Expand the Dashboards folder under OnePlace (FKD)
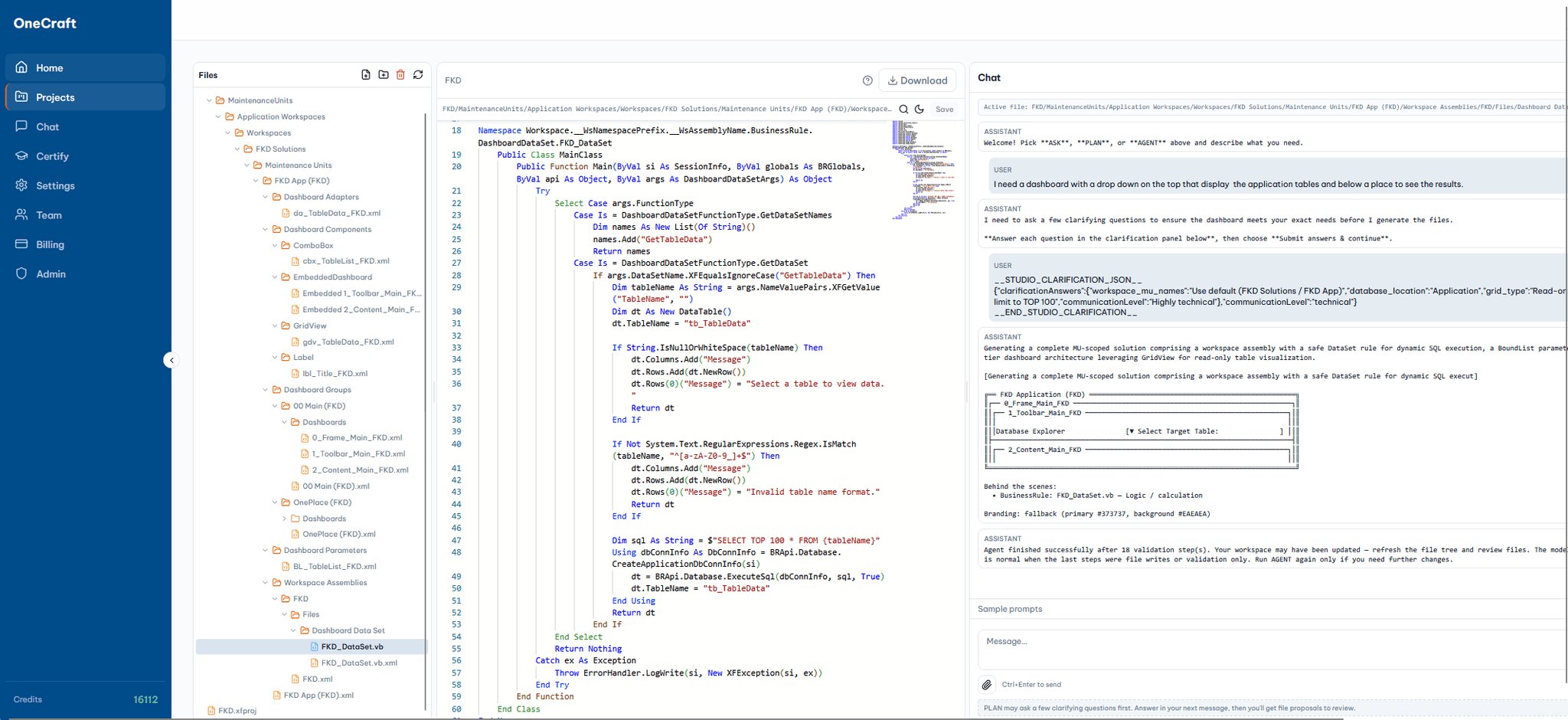The image size is (1568, 720). tap(284, 519)
